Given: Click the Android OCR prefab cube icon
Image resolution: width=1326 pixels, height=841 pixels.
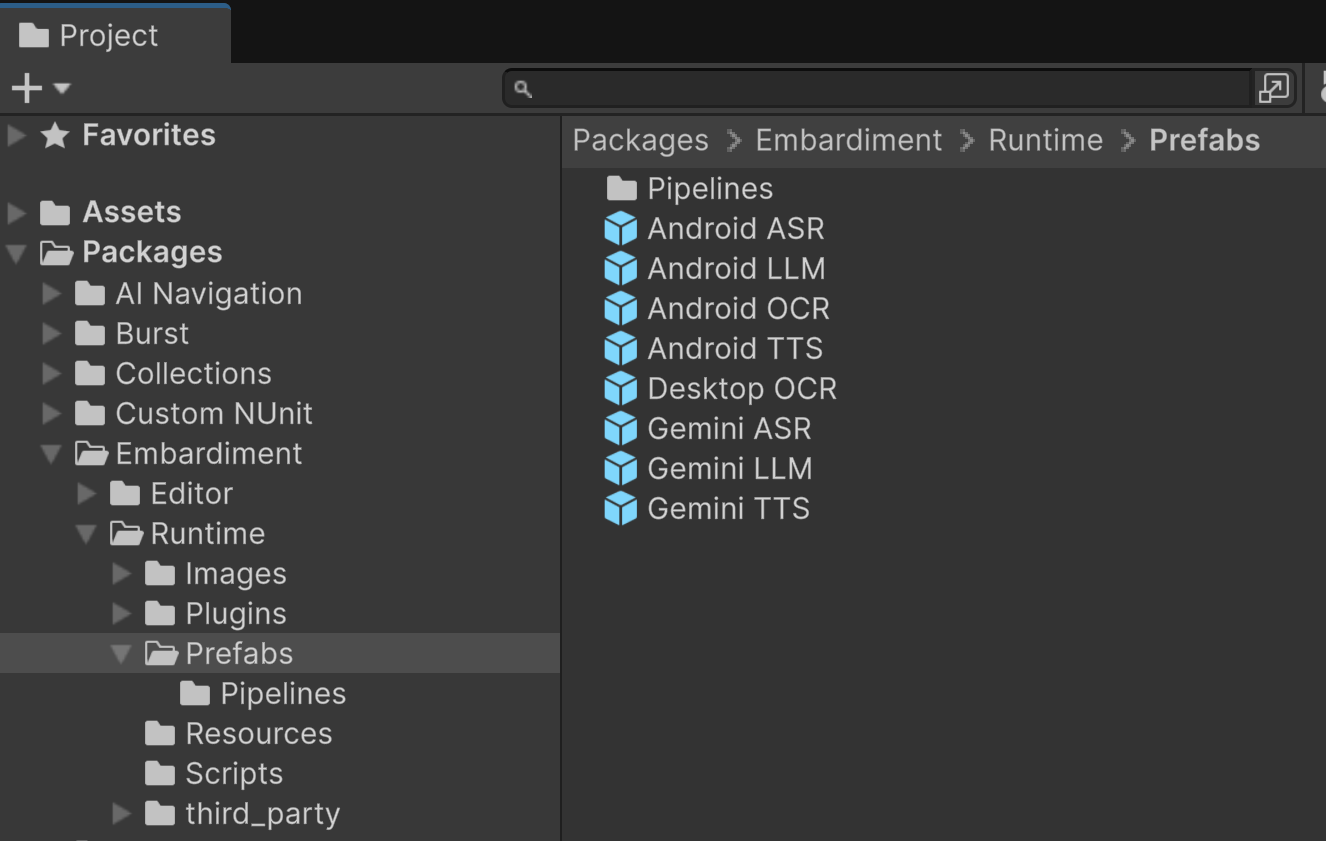Looking at the screenshot, I should click(x=621, y=309).
